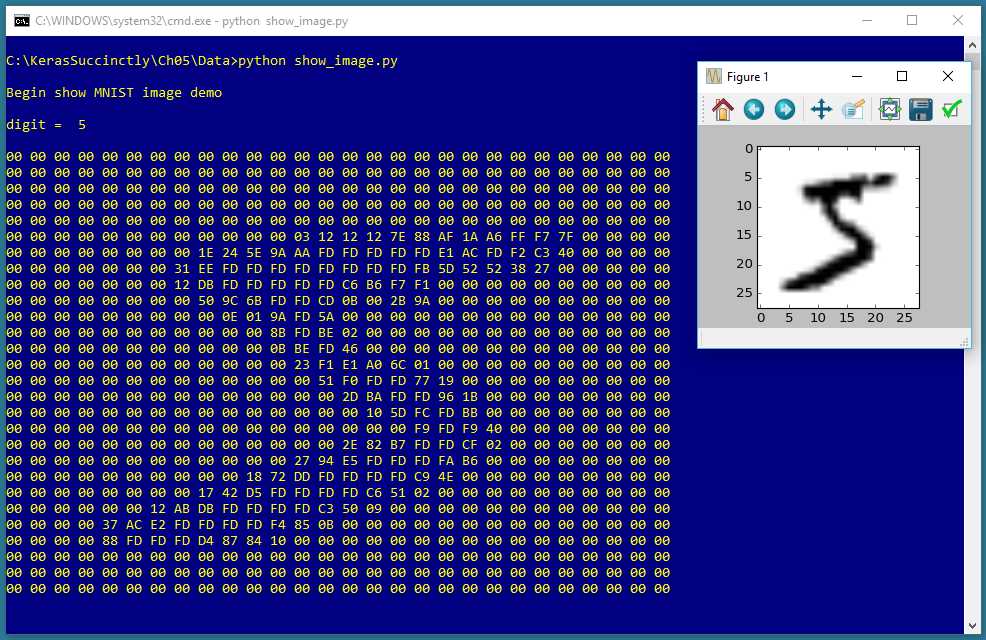The width and height of the screenshot is (986, 640).
Task: Click the matplotlib icon in Figure 1 titlebar
Action: point(712,76)
